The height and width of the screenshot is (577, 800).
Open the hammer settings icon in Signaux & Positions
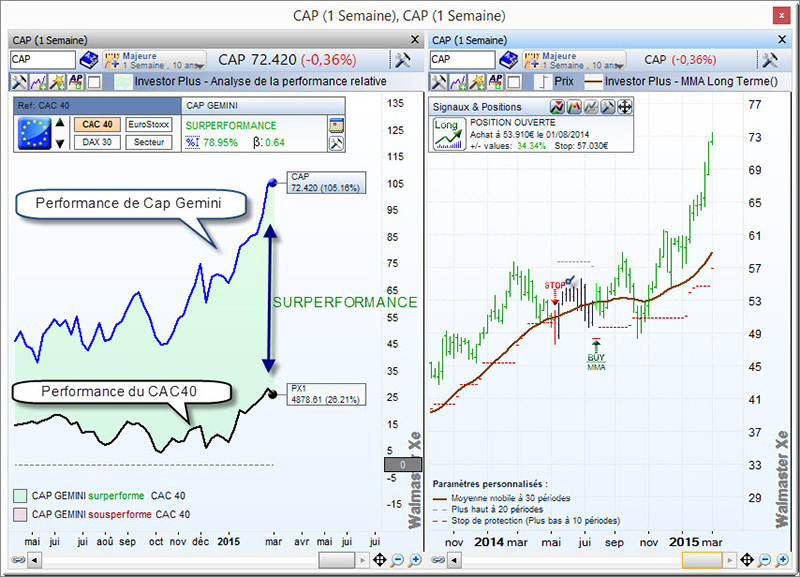(608, 107)
